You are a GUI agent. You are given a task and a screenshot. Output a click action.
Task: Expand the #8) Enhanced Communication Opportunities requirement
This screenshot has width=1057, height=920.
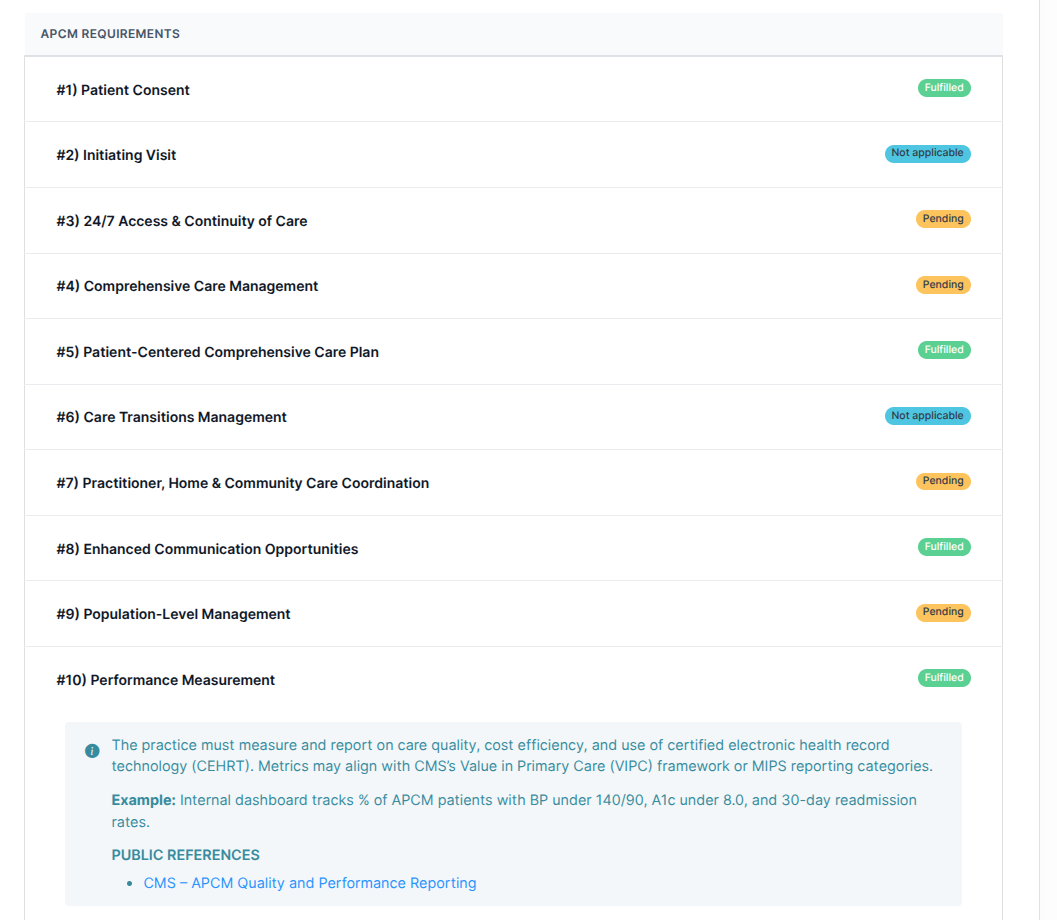[208, 547]
